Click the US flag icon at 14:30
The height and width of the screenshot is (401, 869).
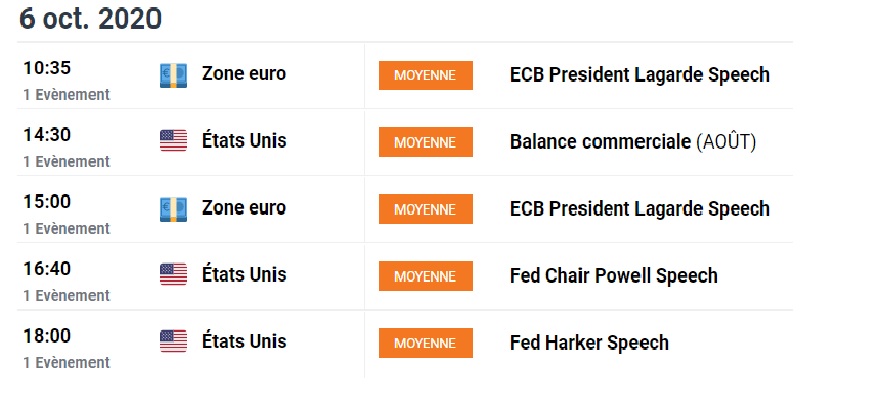point(173,142)
